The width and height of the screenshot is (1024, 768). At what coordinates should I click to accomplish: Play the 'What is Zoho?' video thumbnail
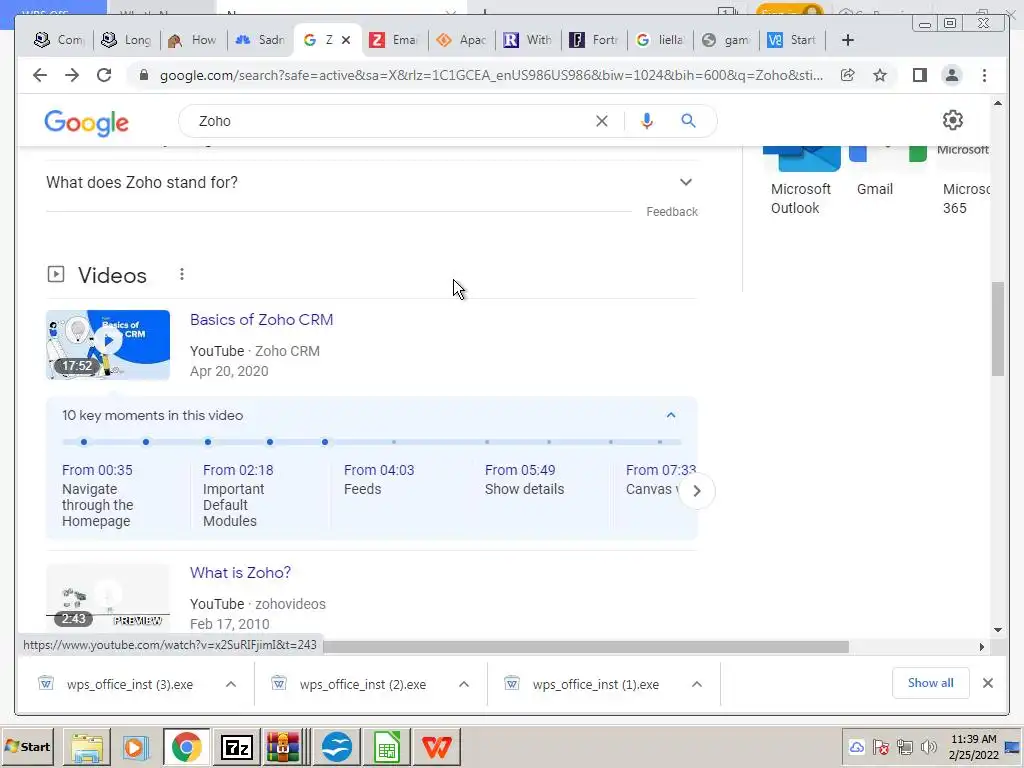(x=108, y=596)
